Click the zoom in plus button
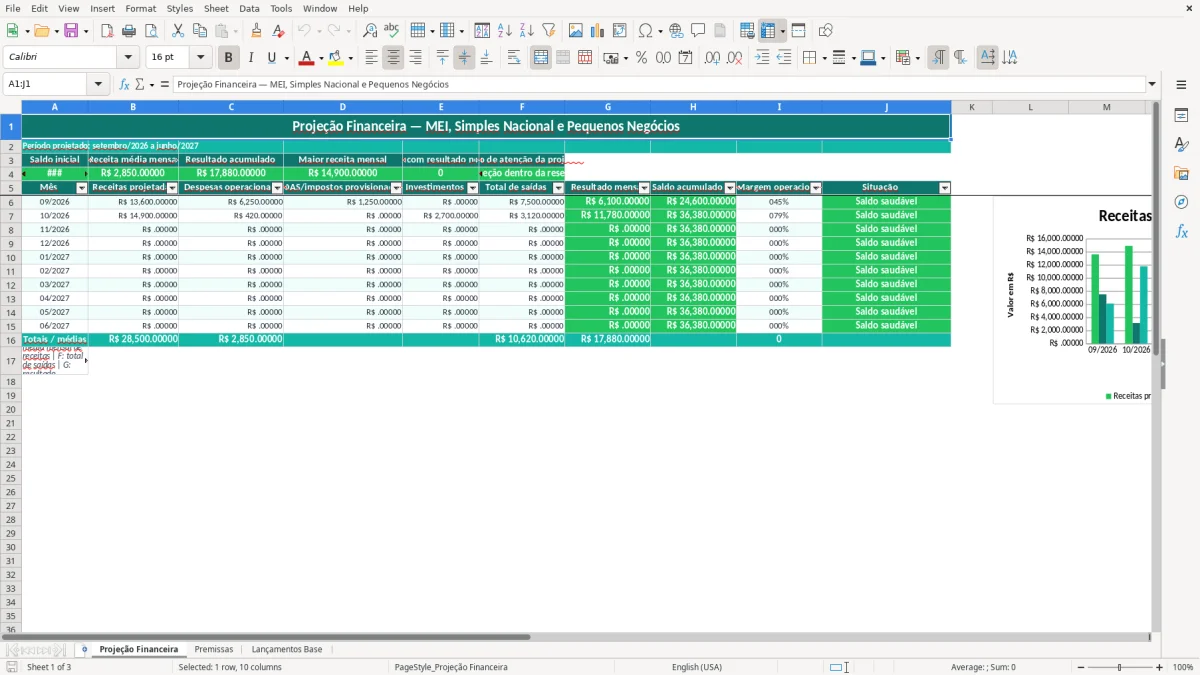 tap(1160, 667)
